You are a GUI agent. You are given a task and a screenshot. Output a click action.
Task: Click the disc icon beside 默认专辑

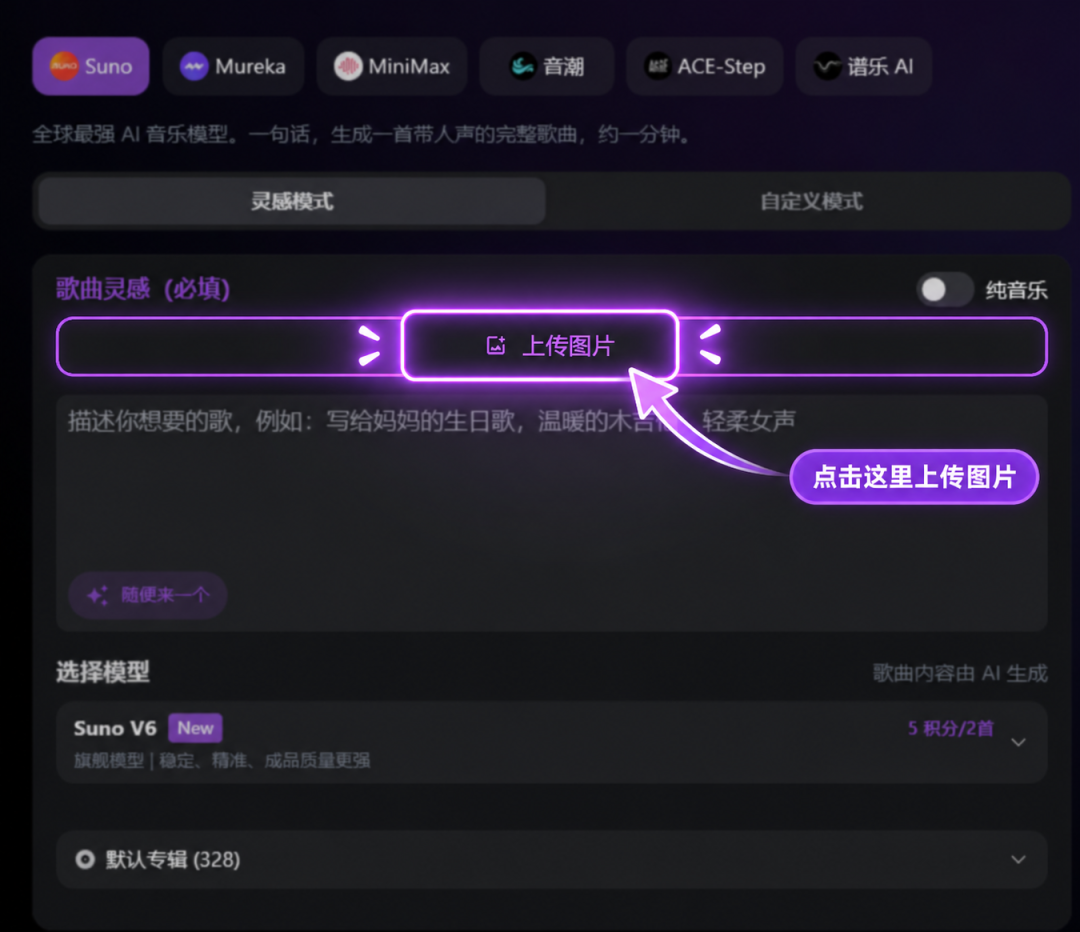click(85, 859)
